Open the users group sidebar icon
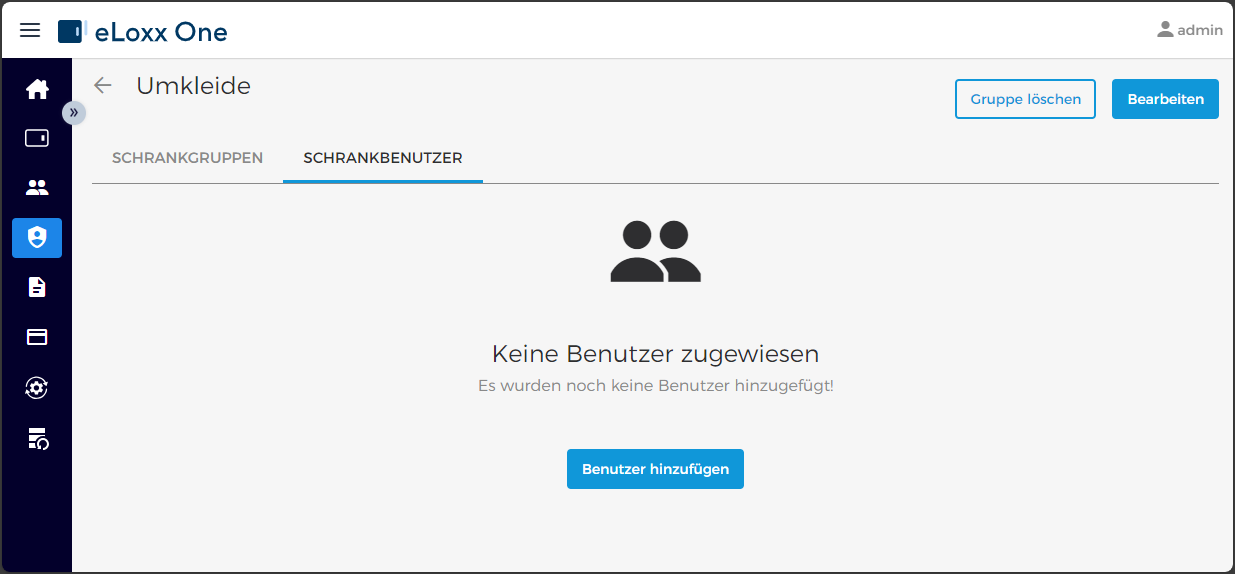Image resolution: width=1235 pixels, height=574 pixels. (37, 187)
